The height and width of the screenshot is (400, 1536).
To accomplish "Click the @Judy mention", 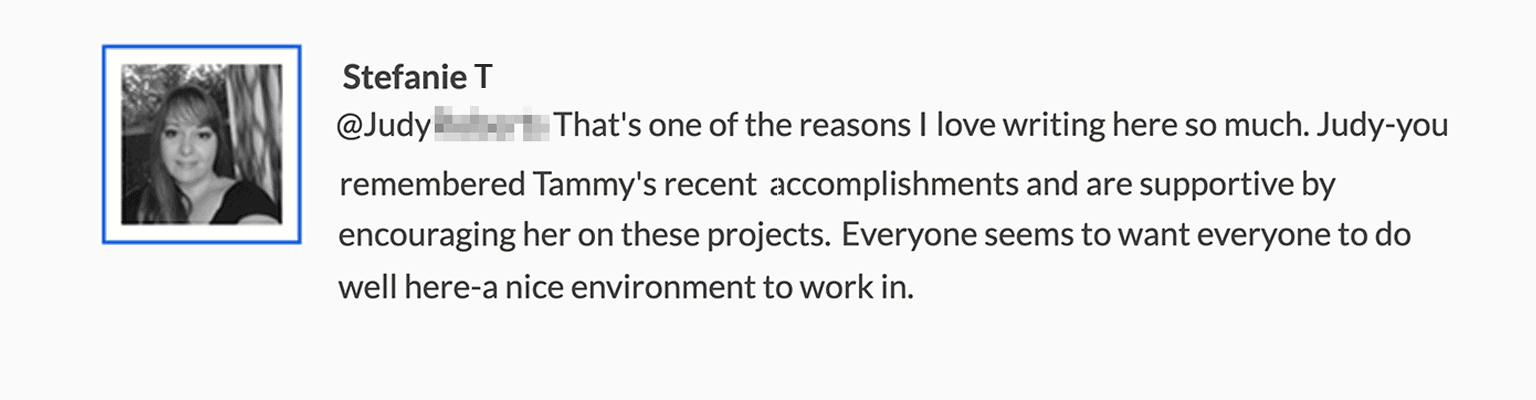I will coord(383,127).
